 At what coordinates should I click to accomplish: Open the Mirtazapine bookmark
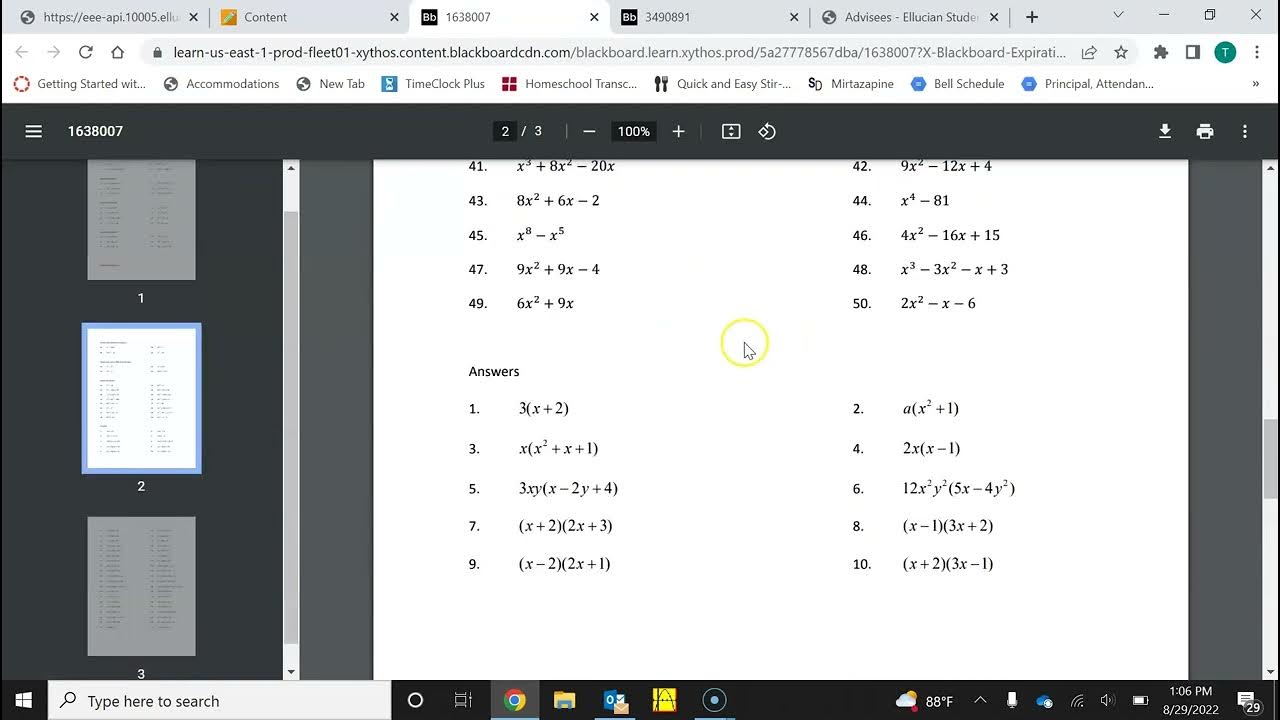[851, 84]
